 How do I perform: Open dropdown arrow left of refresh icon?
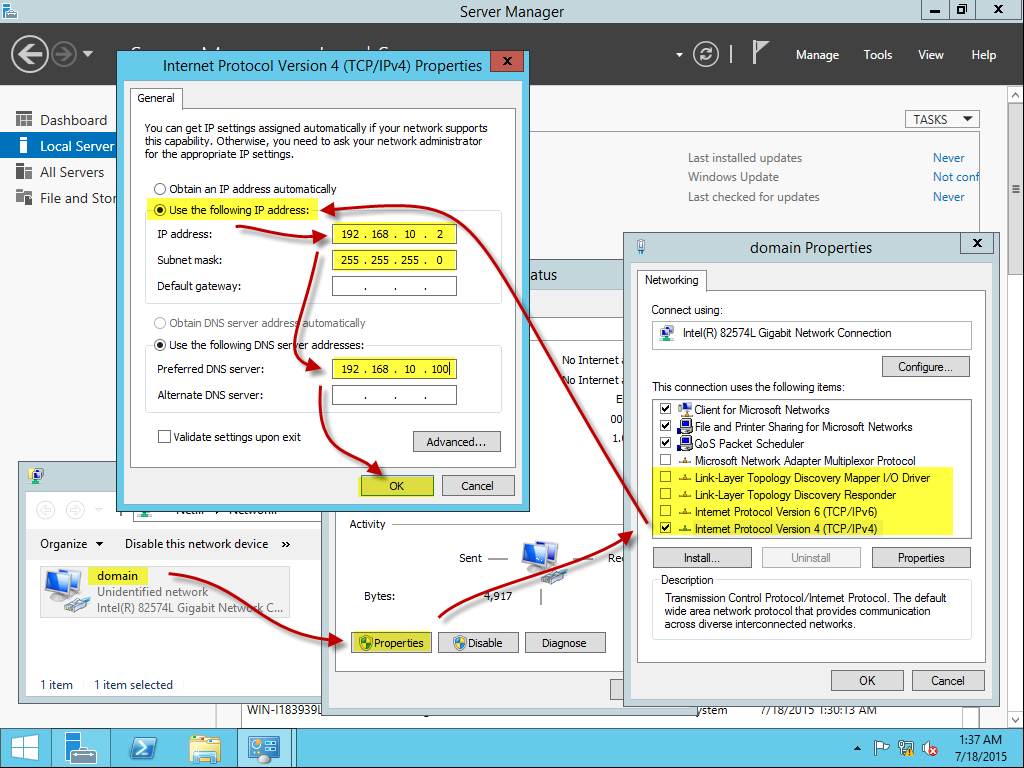click(679, 55)
